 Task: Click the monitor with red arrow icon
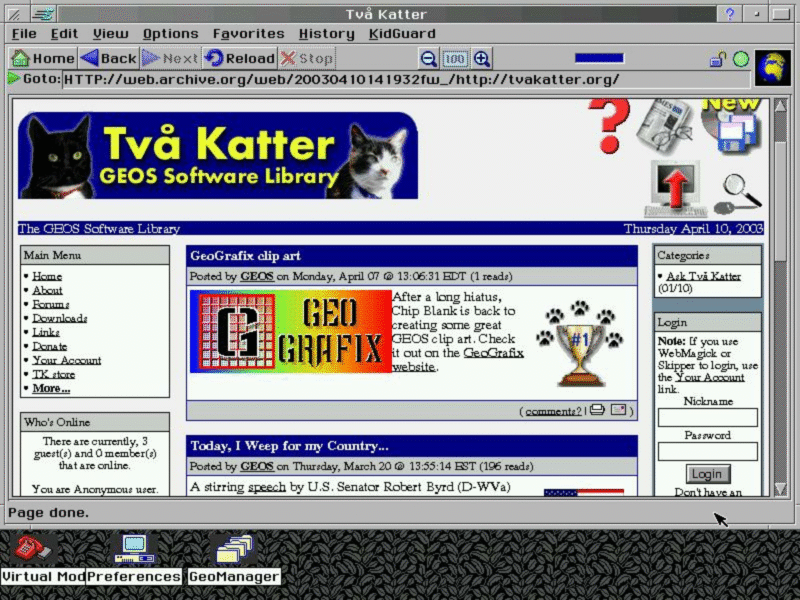674,189
